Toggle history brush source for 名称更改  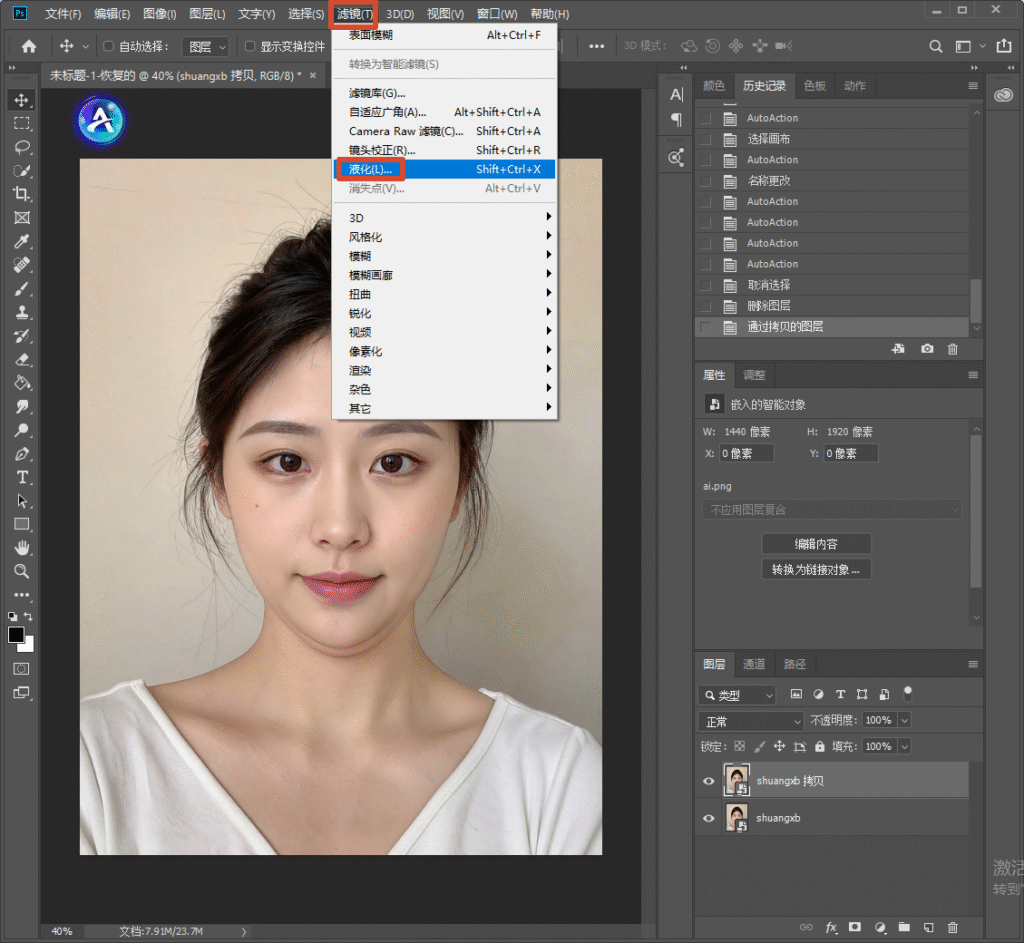(x=705, y=181)
